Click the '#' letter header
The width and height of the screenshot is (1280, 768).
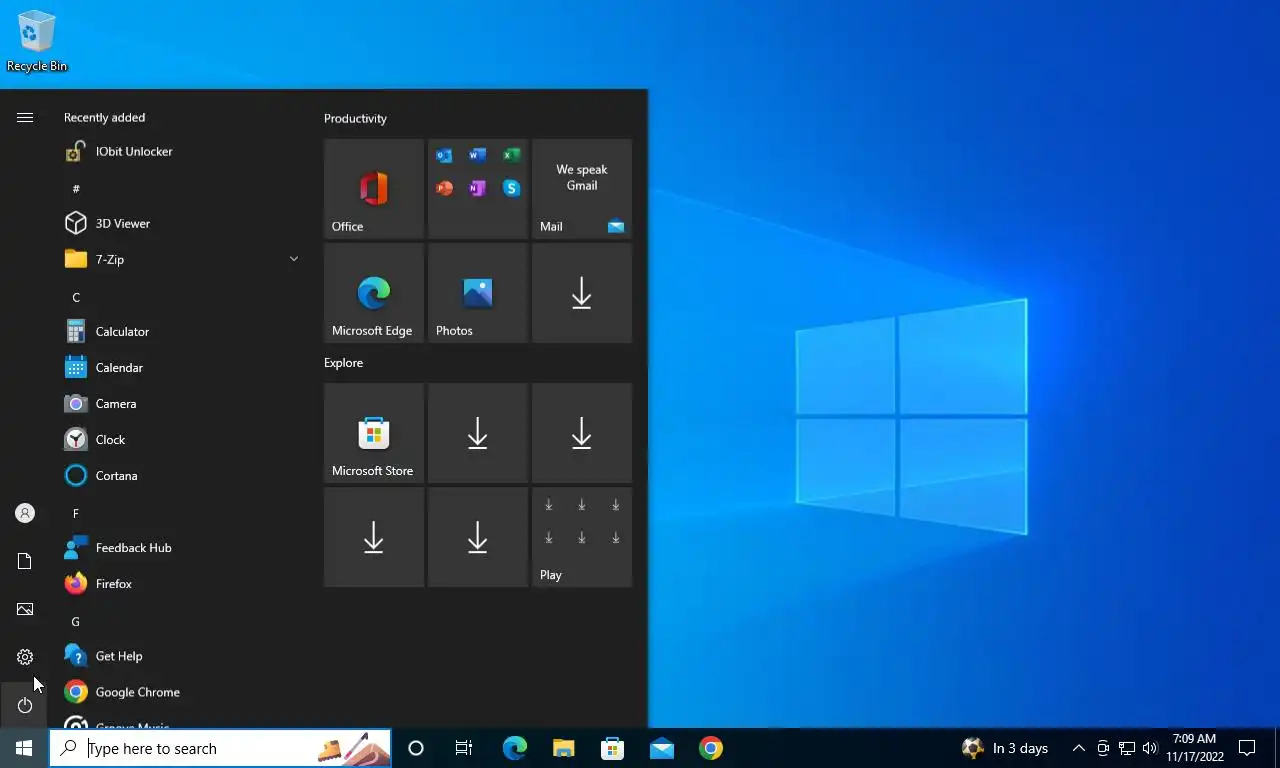(x=76, y=189)
